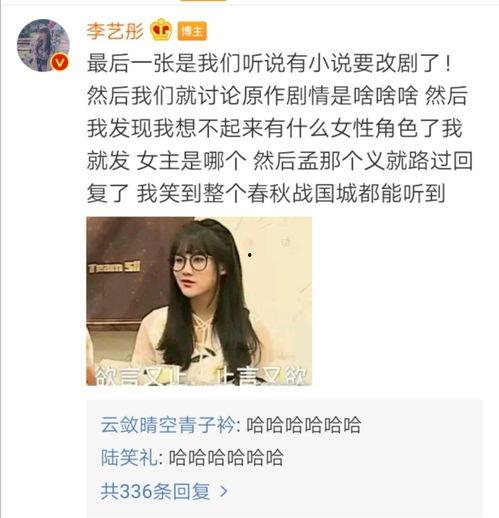499x518 pixels.
Task: Tap the orange verified V badge
Action: coord(60,62)
